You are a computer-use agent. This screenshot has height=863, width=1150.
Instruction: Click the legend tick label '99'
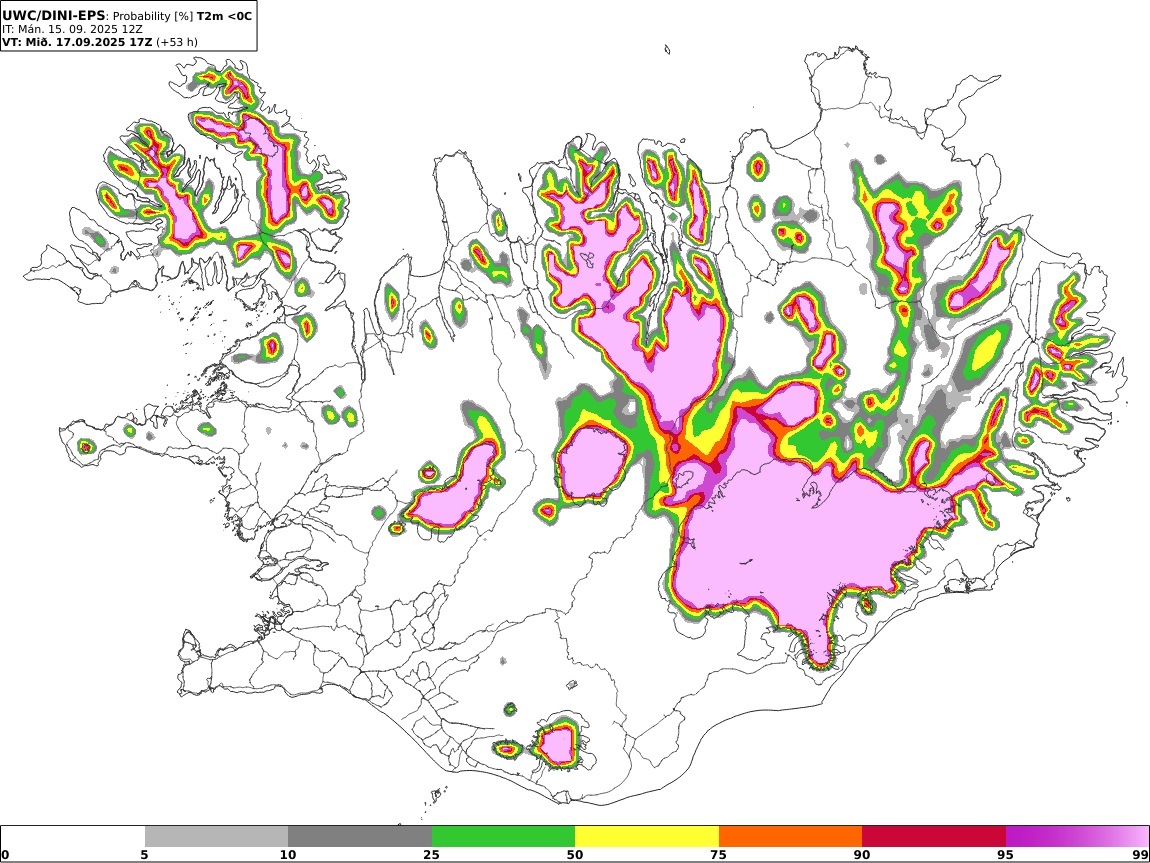coord(1140,855)
